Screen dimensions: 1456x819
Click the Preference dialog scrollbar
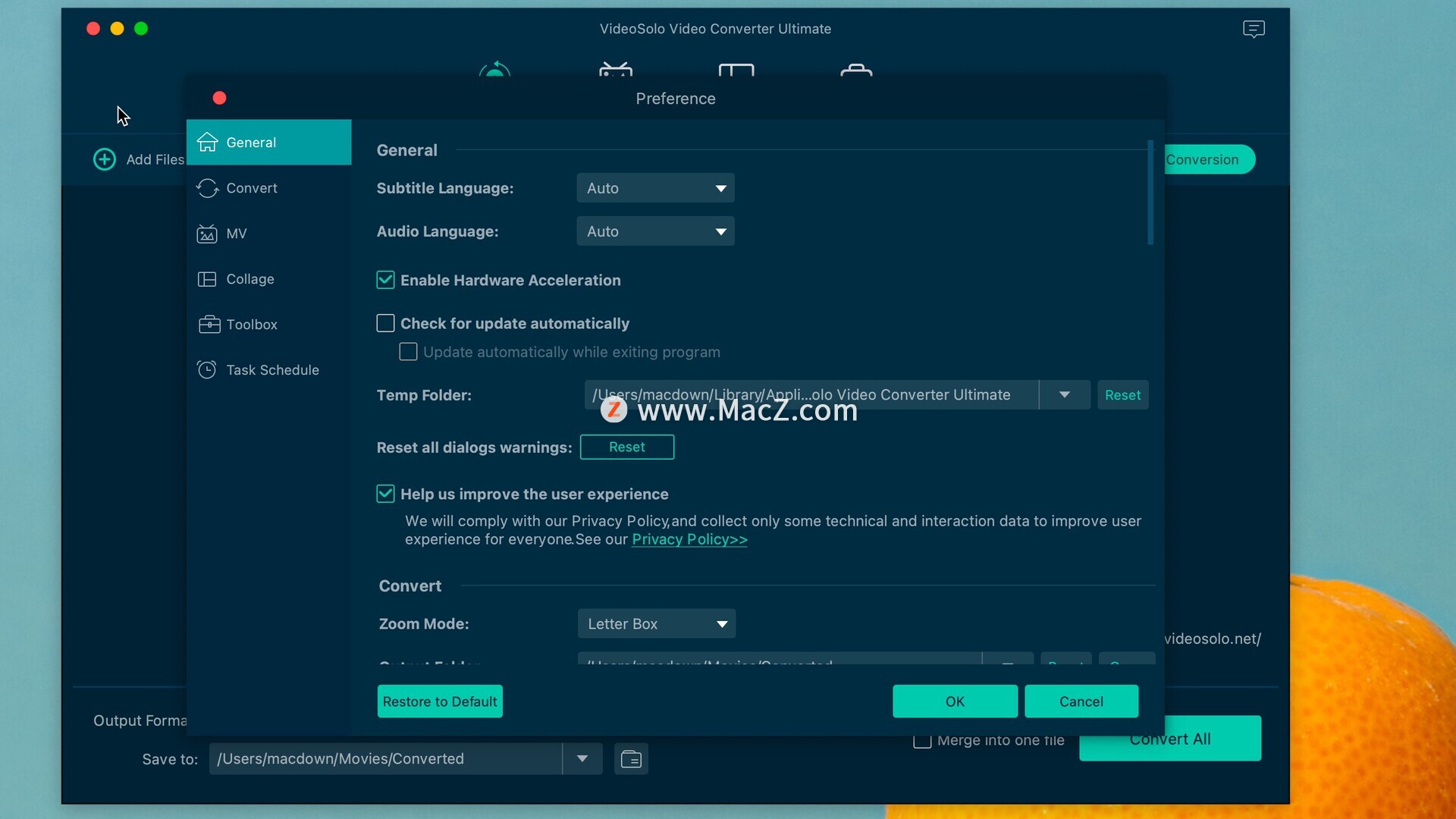coord(1150,193)
